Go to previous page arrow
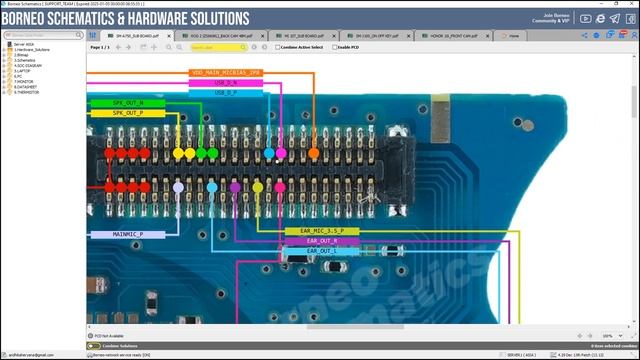Screen dimensions: 640x360 118,47
